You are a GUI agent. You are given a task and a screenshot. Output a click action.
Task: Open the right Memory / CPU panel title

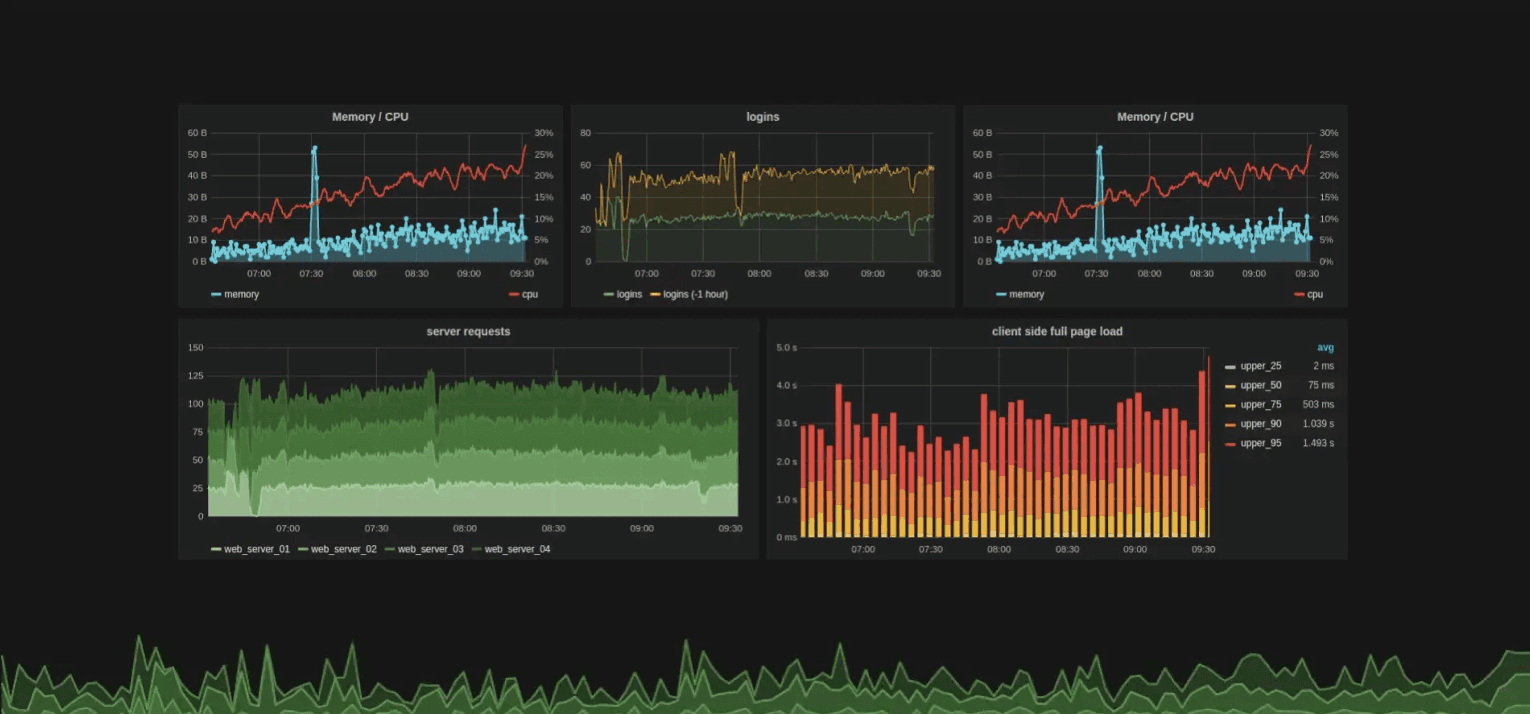pos(1155,117)
